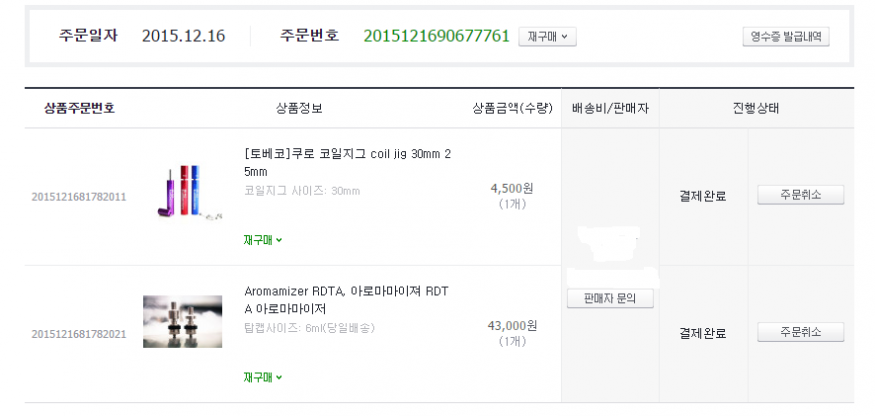Open the 재구매 dropdown beside the order number
This screenshot has width=875, height=416.
click(547, 37)
